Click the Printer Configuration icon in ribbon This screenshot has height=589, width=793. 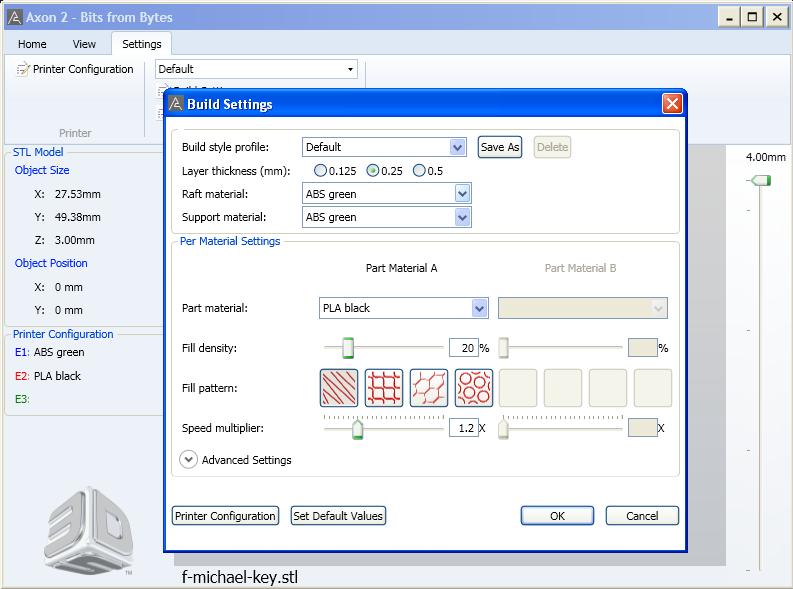tap(23, 69)
